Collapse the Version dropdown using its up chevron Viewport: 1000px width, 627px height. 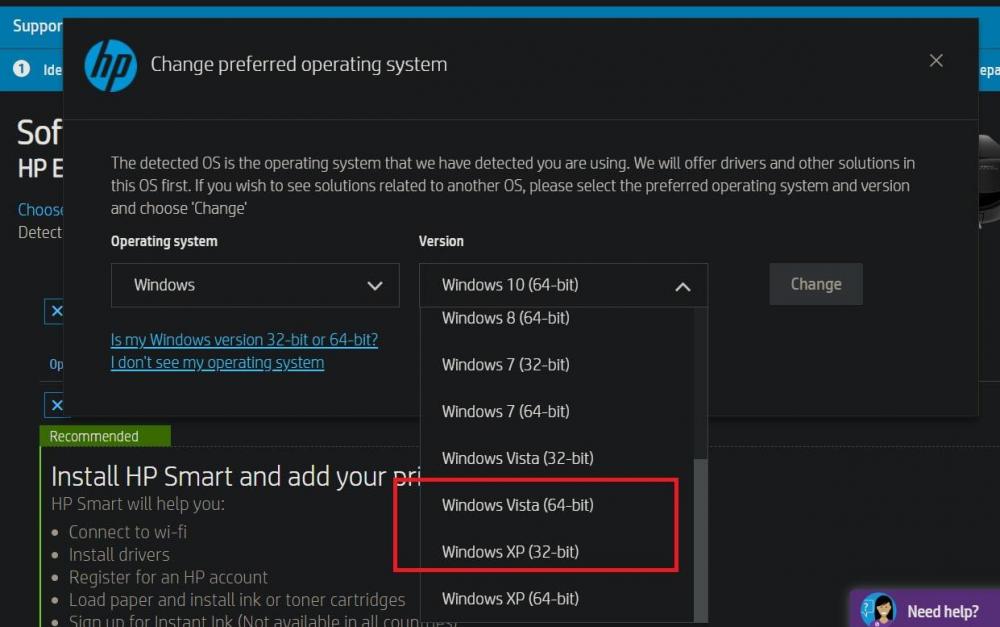[683, 286]
